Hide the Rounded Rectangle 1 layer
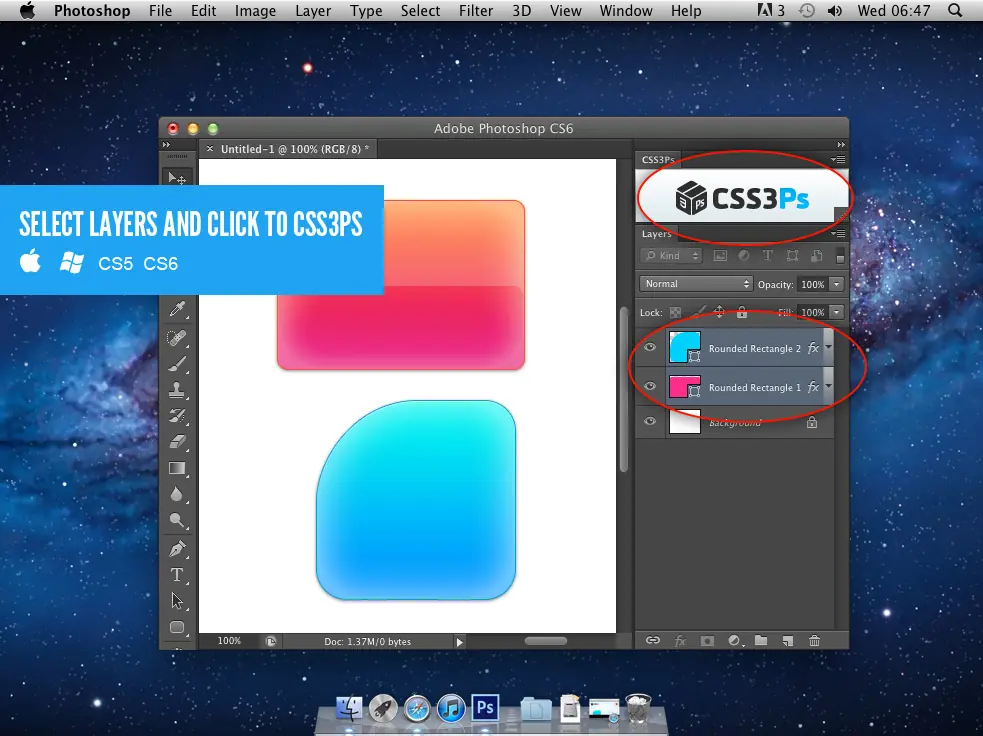This screenshot has width=983, height=736. click(x=650, y=386)
